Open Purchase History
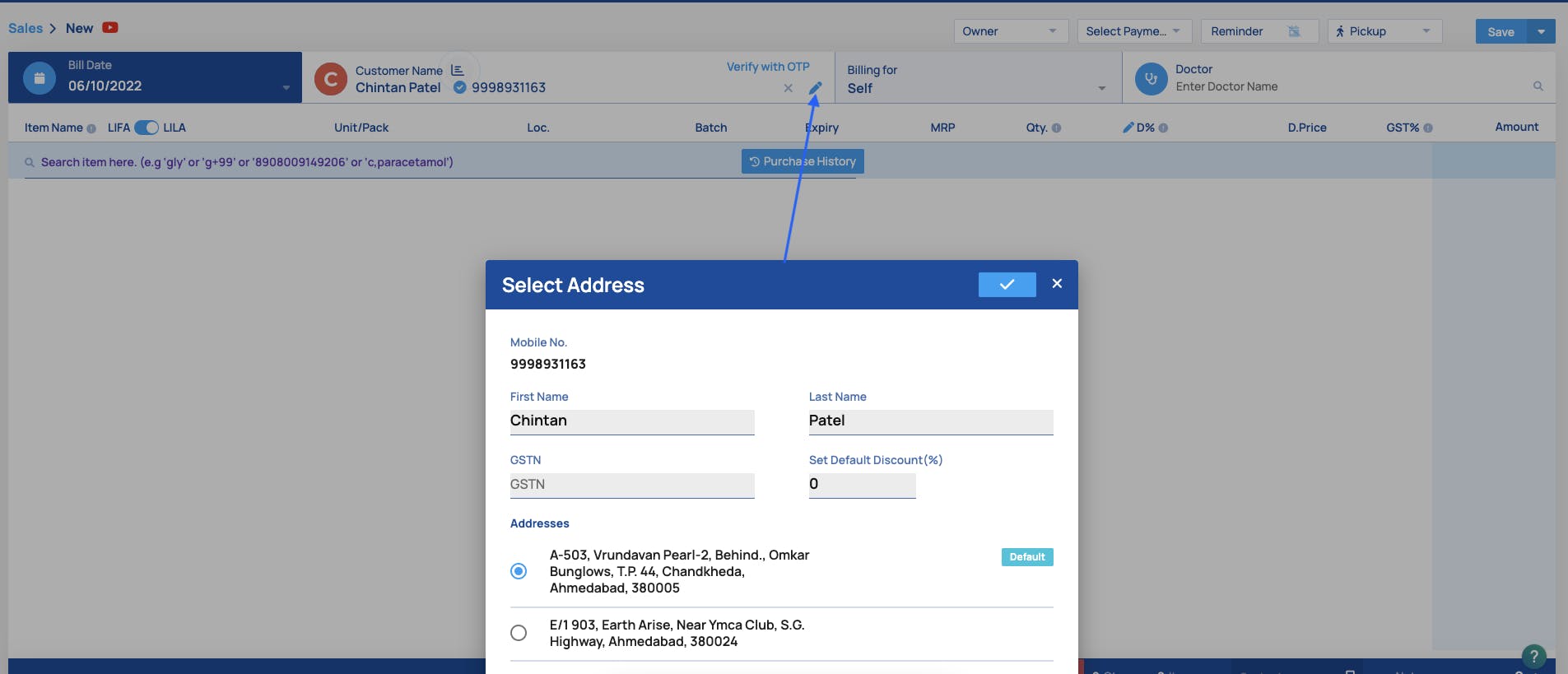This screenshot has width=1568, height=674. point(803,161)
